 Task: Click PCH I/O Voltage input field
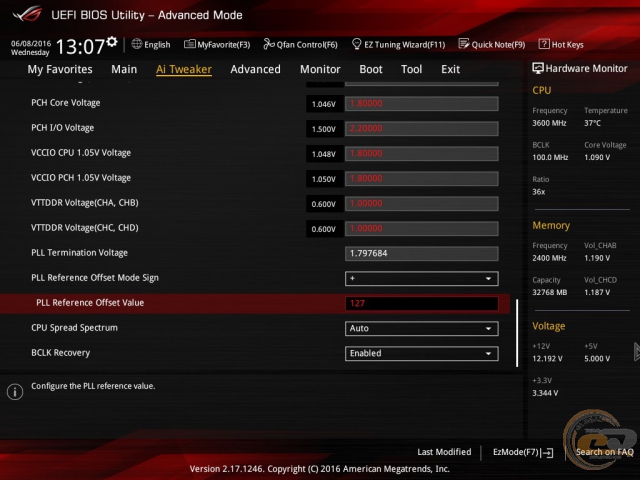coord(422,129)
